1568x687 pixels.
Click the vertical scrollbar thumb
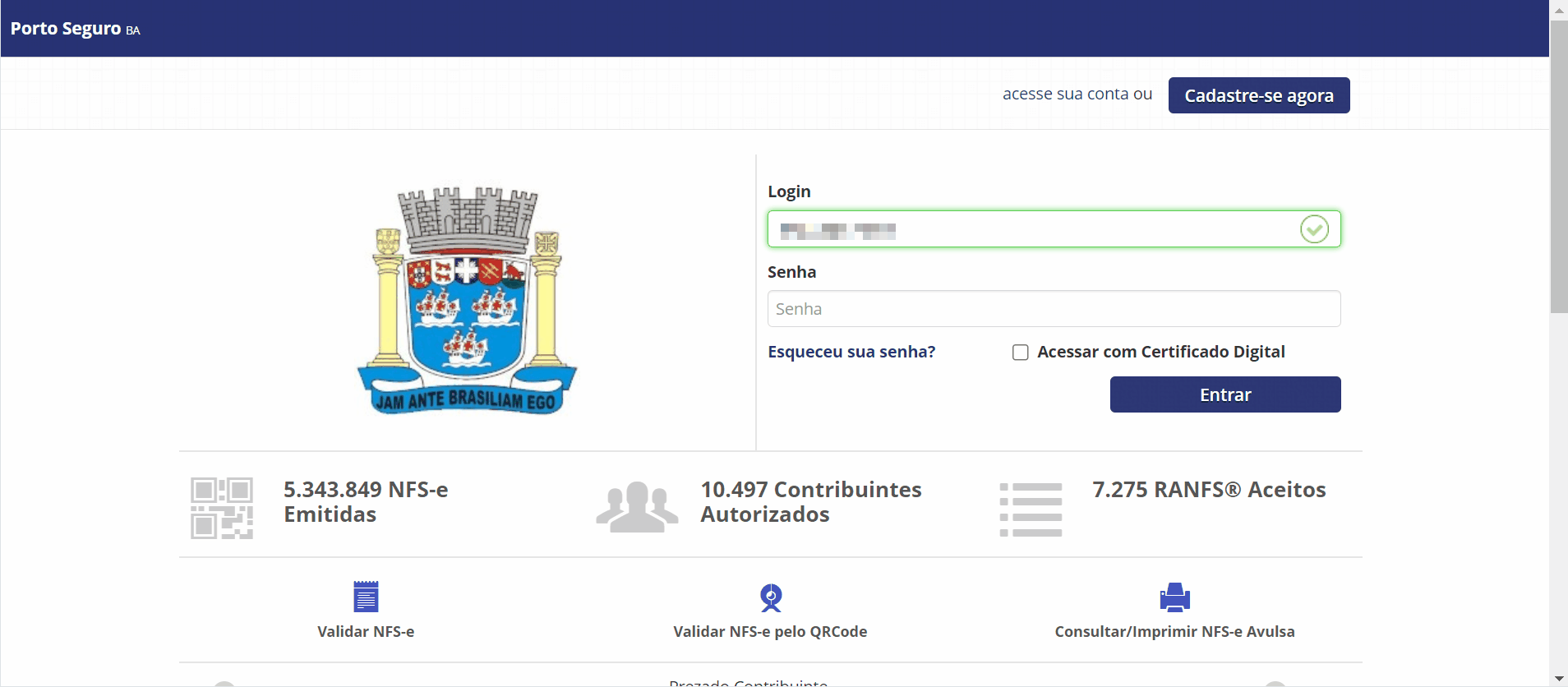[x=1559, y=167]
